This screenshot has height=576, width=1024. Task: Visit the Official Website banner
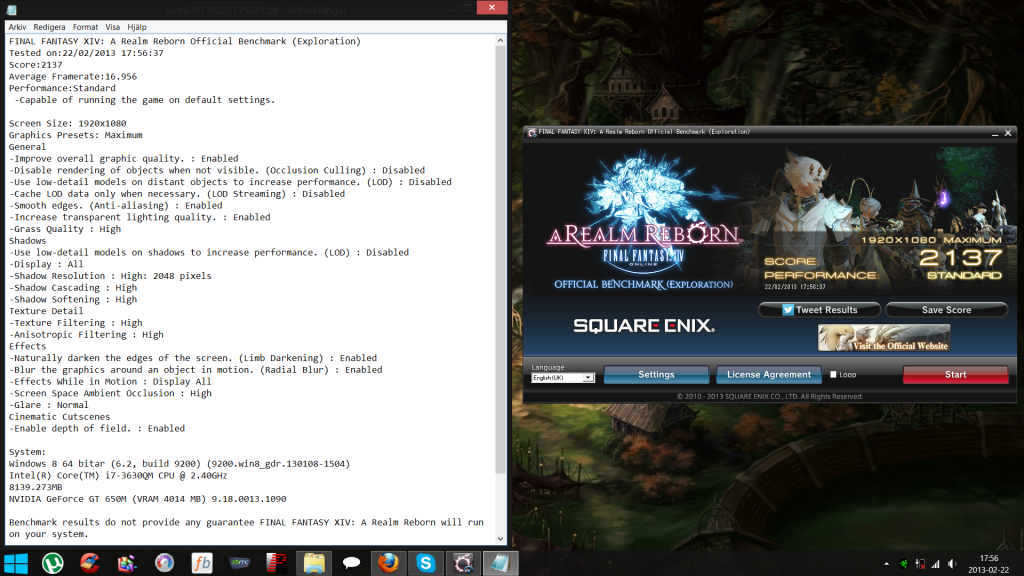tap(883, 338)
